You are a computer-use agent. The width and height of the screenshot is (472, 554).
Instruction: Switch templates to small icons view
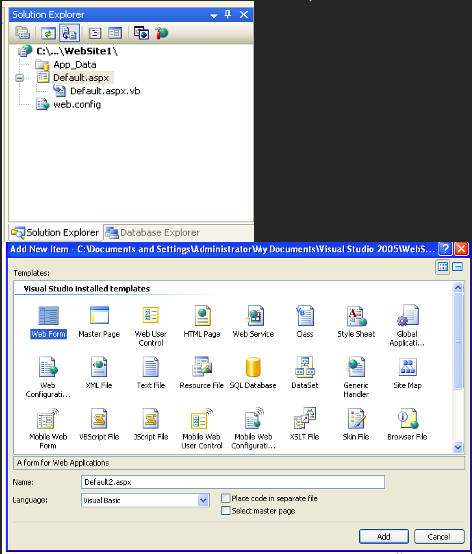coord(458,266)
